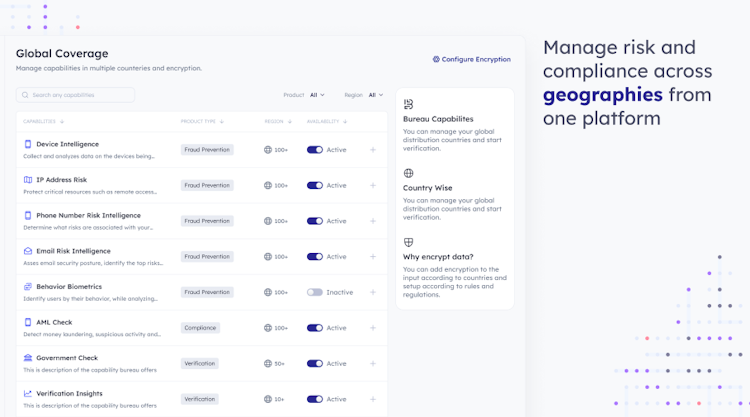
Task: Click the Behavior Biometrics icon
Action: click(x=28, y=286)
